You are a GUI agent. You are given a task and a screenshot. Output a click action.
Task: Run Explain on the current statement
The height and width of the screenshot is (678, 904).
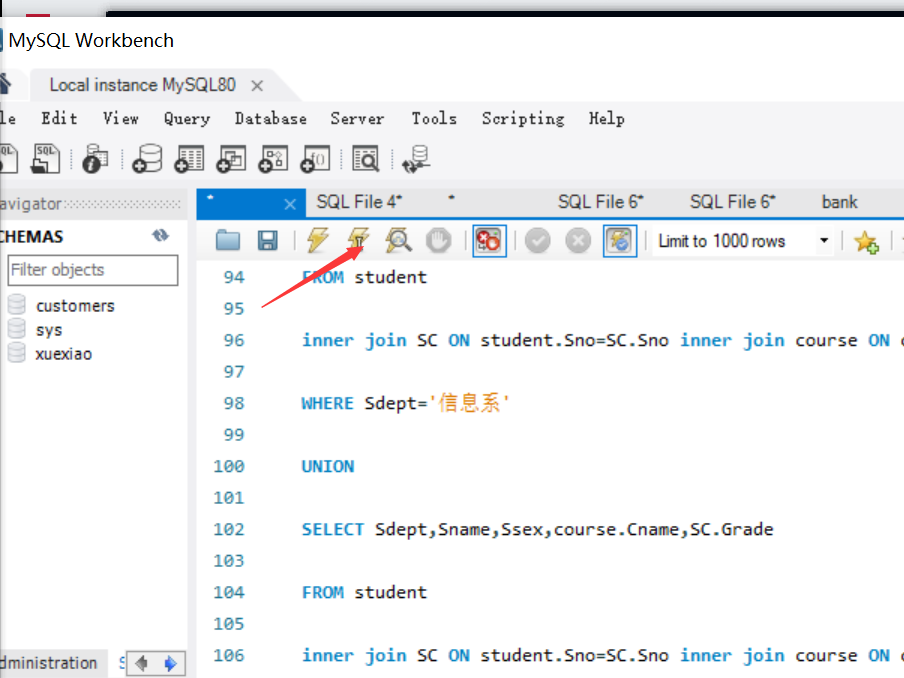[398, 240]
